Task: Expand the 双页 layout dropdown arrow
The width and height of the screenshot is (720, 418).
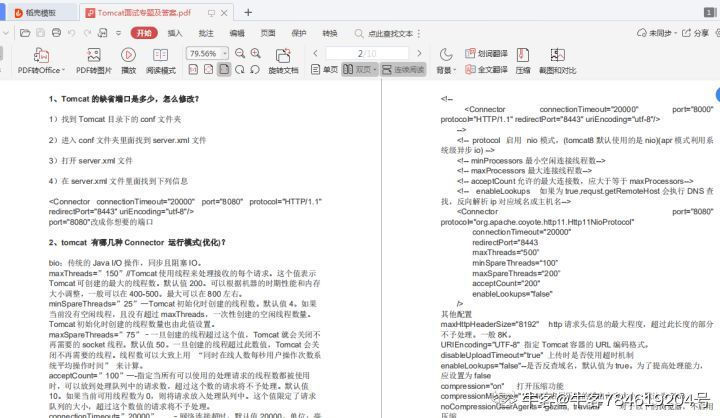Action: pyautogui.click(x=375, y=70)
